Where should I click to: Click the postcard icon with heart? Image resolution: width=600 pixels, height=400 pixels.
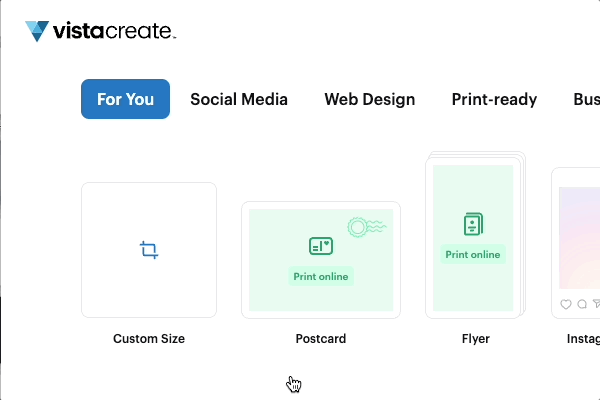321,246
